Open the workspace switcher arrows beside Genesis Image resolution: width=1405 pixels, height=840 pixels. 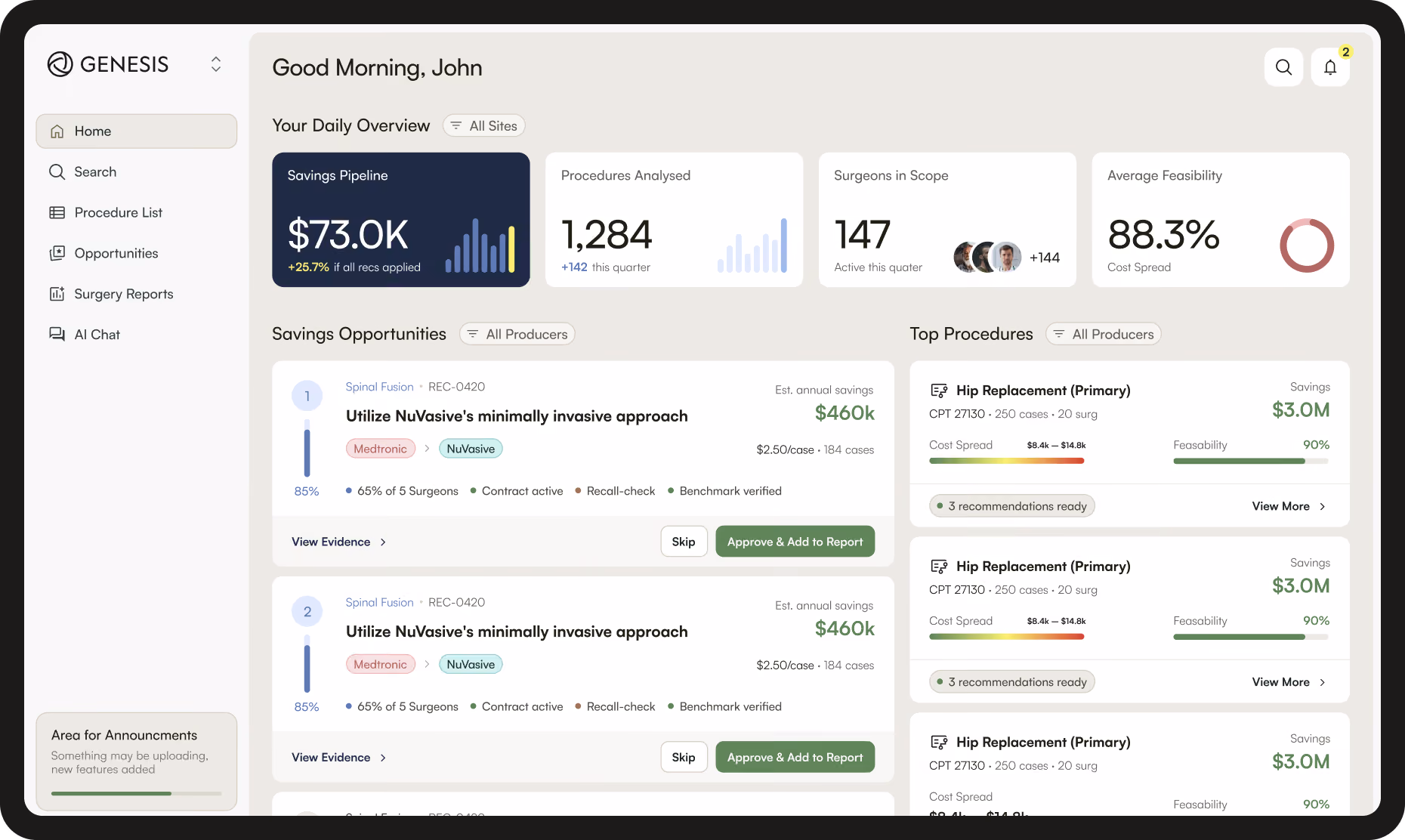coord(216,64)
